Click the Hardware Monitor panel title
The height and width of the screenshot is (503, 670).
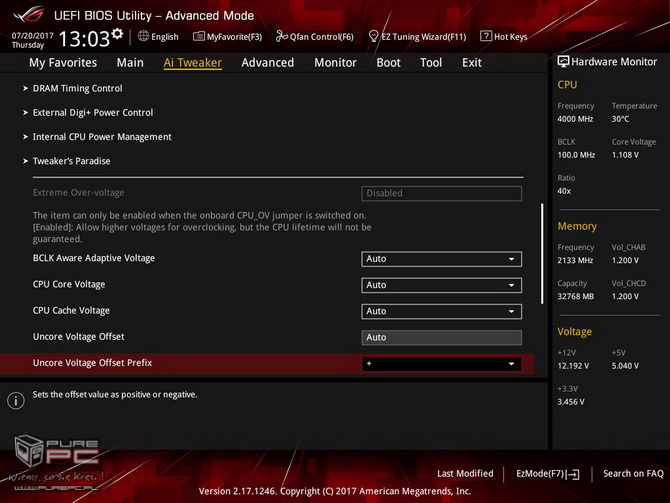pyautogui.click(x=614, y=62)
